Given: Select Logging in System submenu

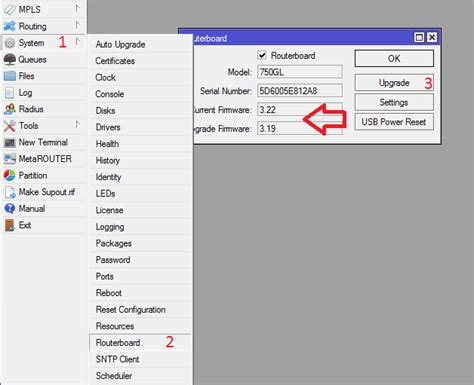Looking at the screenshot, I should pyautogui.click(x=140, y=227).
